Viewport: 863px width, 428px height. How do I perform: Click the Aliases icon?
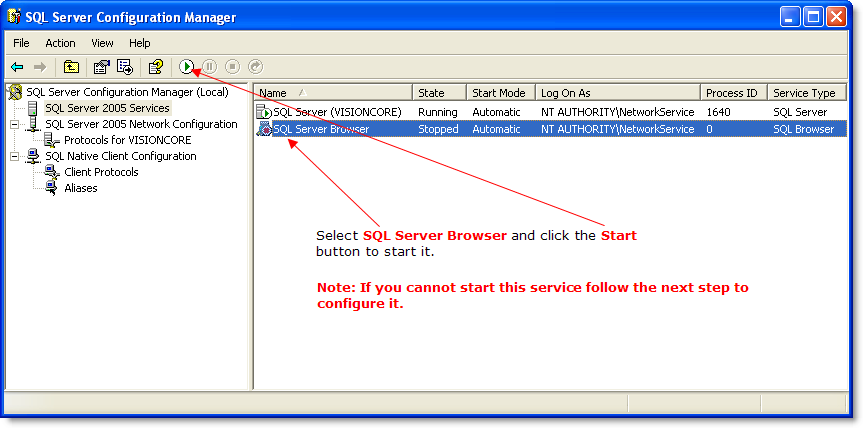click(52, 188)
